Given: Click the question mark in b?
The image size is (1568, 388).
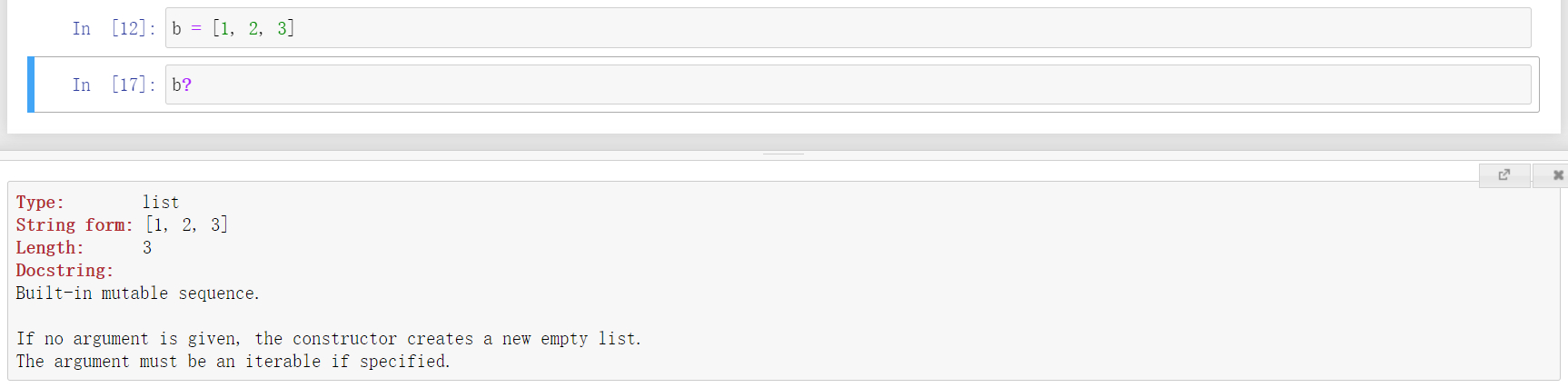Looking at the screenshot, I should click(x=186, y=85).
